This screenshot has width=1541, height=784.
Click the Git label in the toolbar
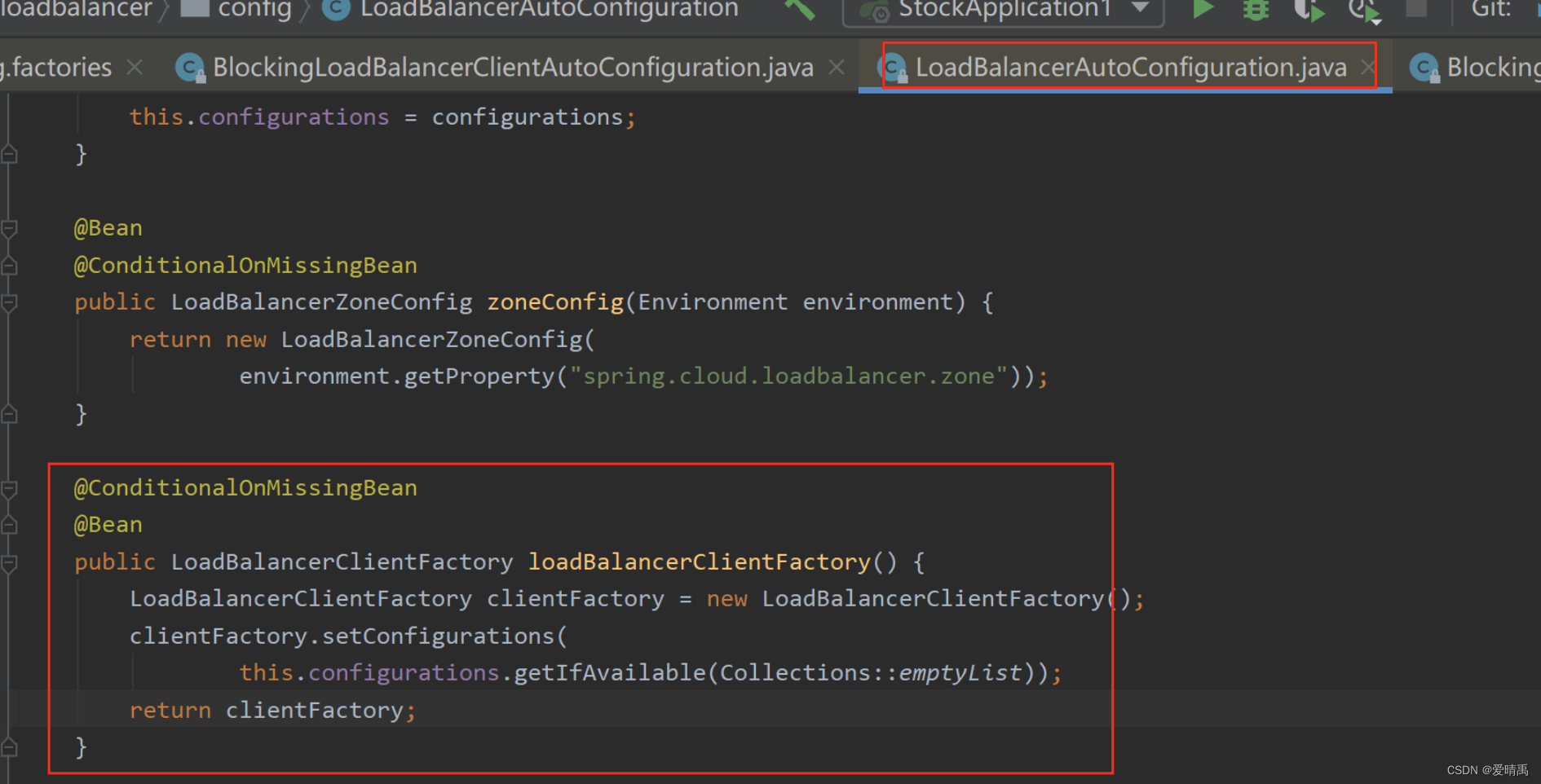coord(1490,10)
